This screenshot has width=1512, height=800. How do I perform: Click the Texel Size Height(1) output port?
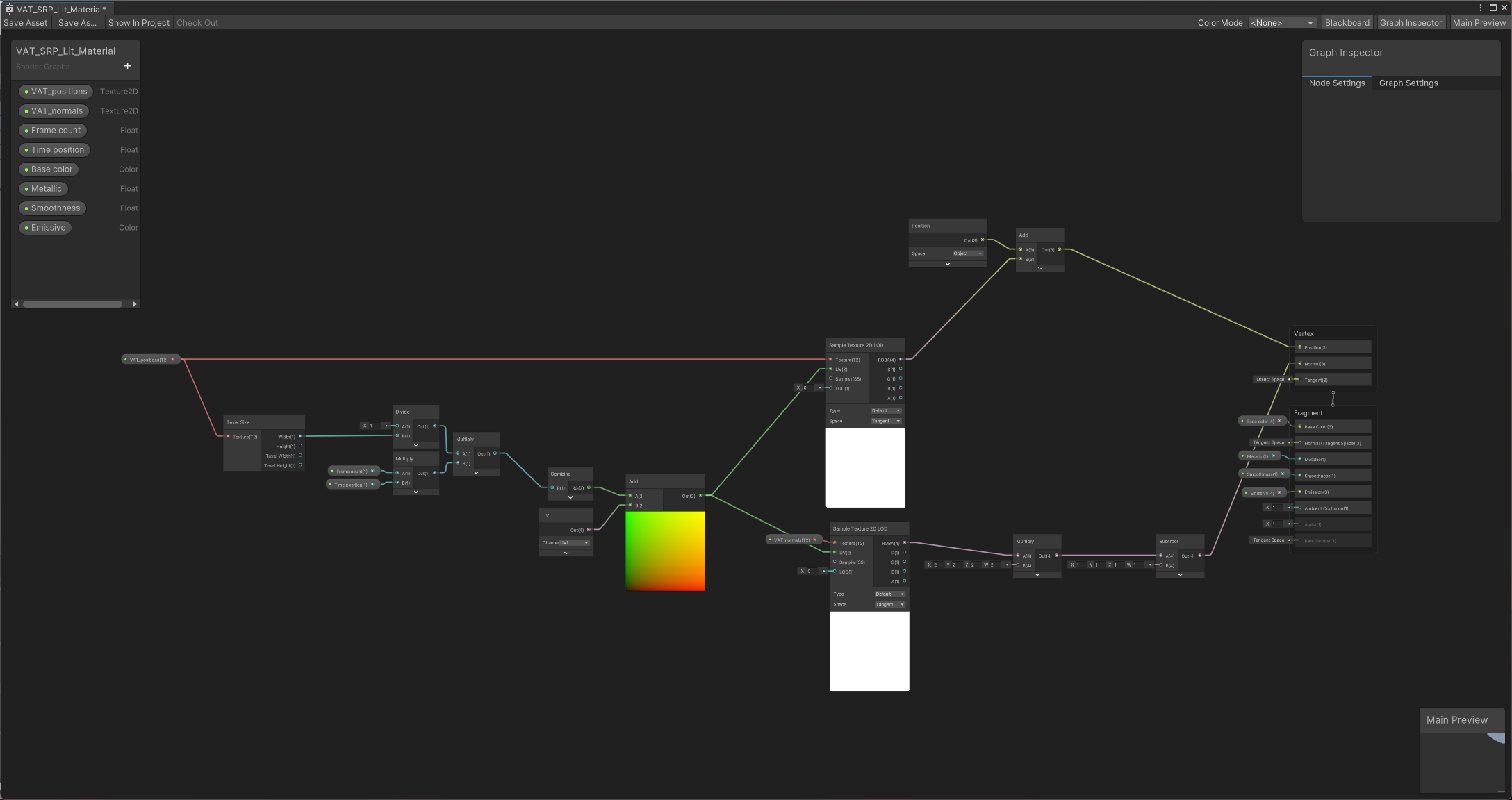[x=300, y=446]
